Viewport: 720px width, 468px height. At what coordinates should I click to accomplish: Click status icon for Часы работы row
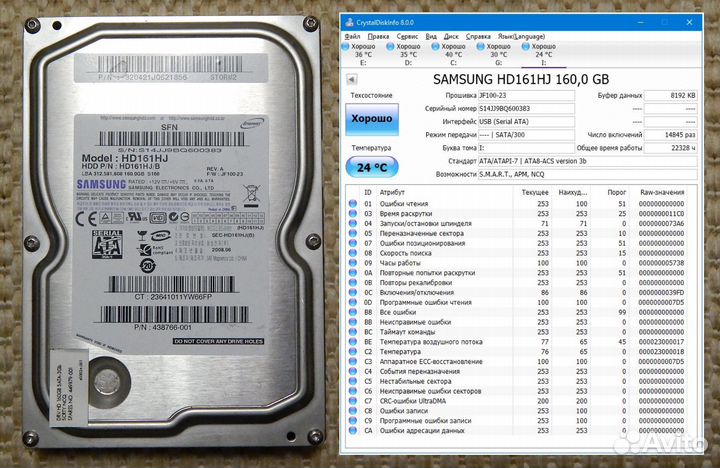(353, 263)
